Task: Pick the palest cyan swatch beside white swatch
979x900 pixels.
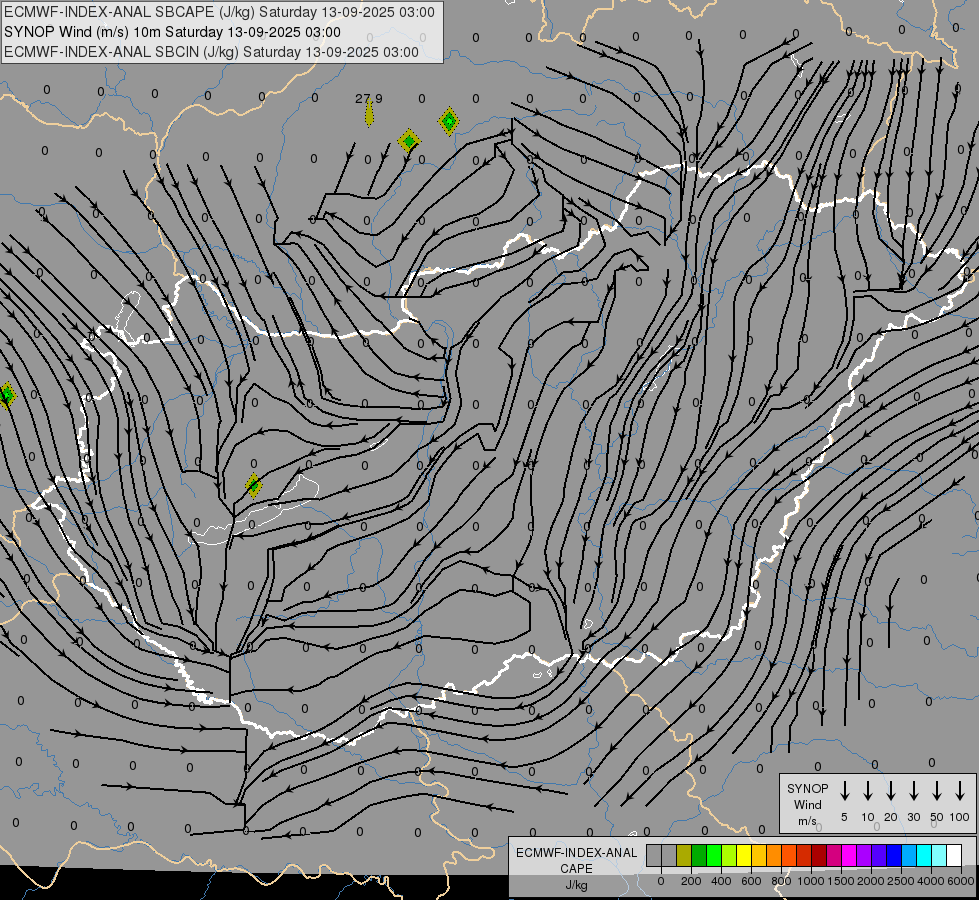Action: coord(940,855)
